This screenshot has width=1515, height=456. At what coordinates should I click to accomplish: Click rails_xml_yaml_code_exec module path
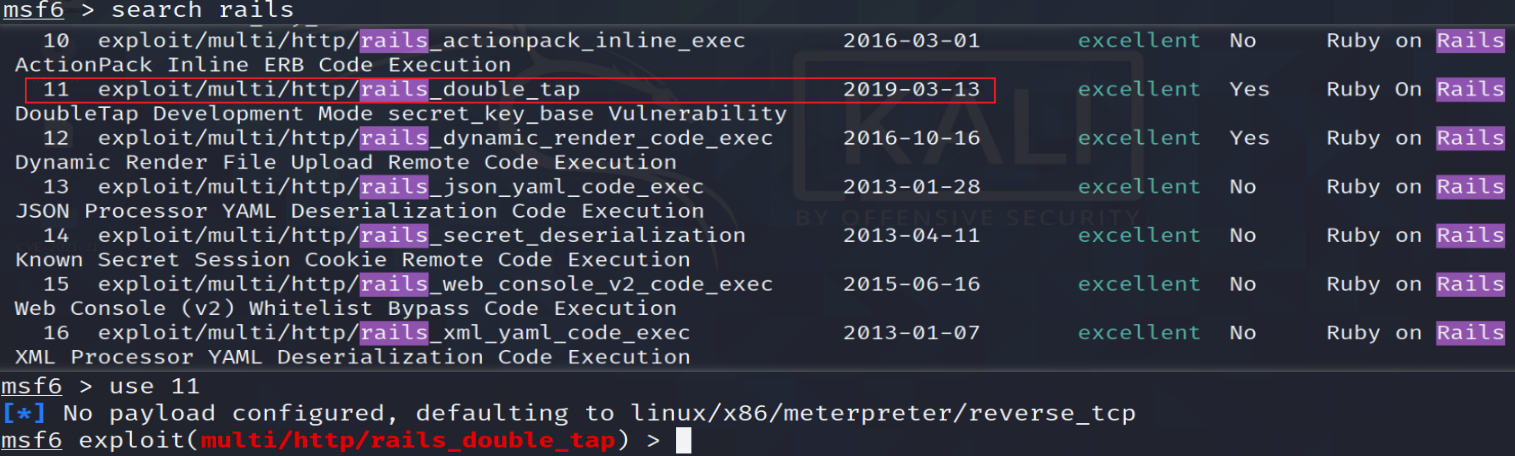(x=394, y=333)
